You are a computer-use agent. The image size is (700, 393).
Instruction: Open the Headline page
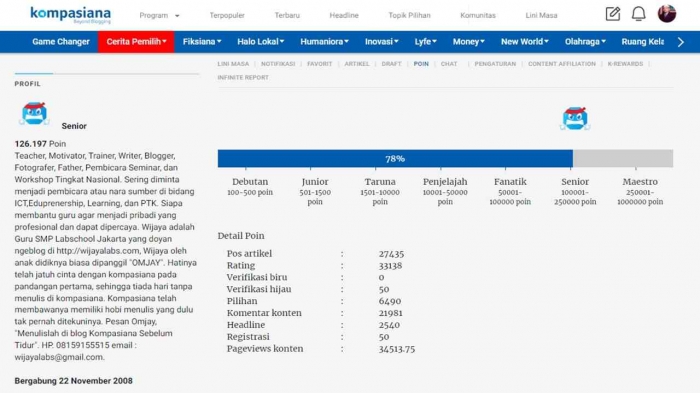[x=344, y=16]
